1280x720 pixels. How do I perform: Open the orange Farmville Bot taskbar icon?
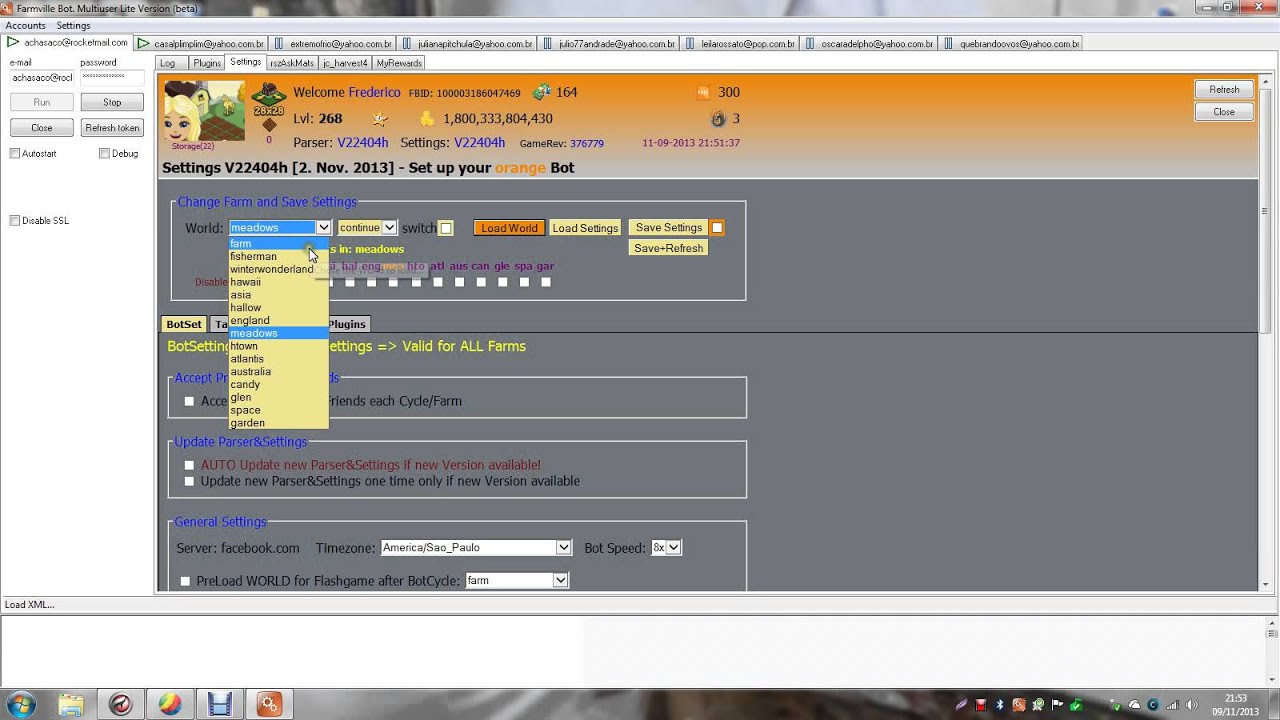pyautogui.click(x=269, y=704)
